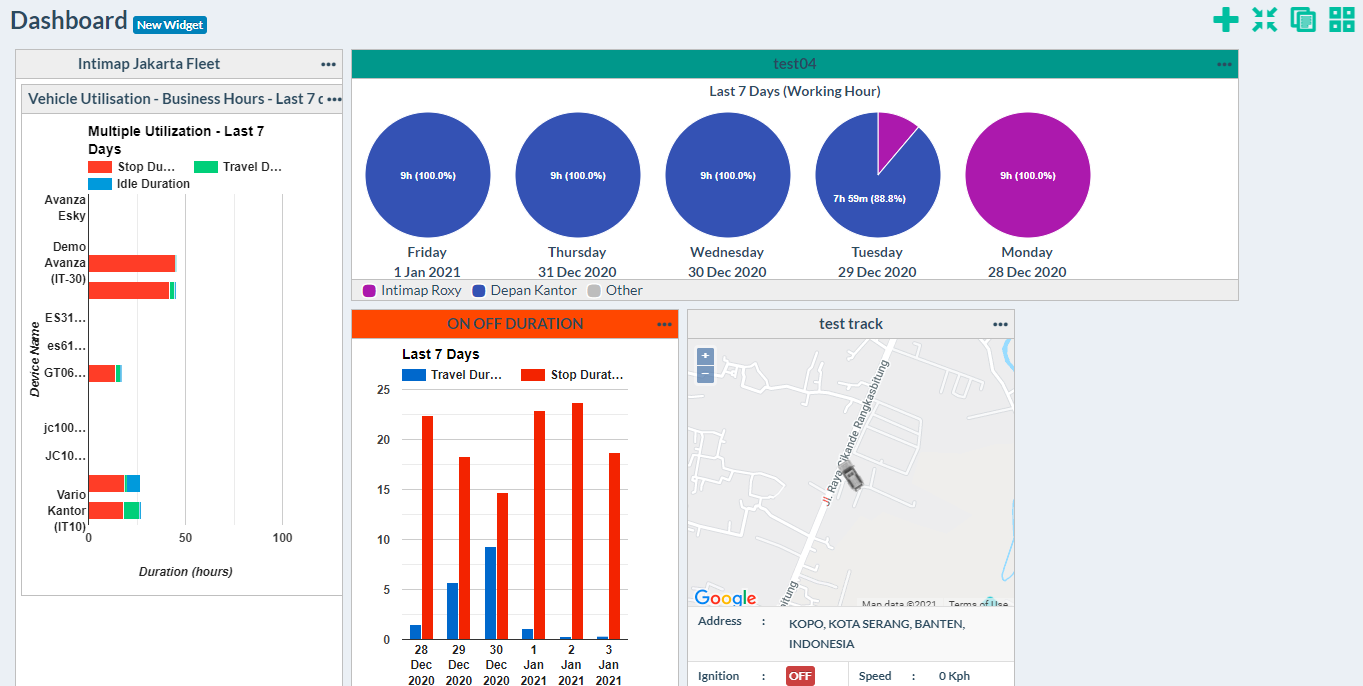
Task: Open the grid layout icon
Action: [1342, 20]
